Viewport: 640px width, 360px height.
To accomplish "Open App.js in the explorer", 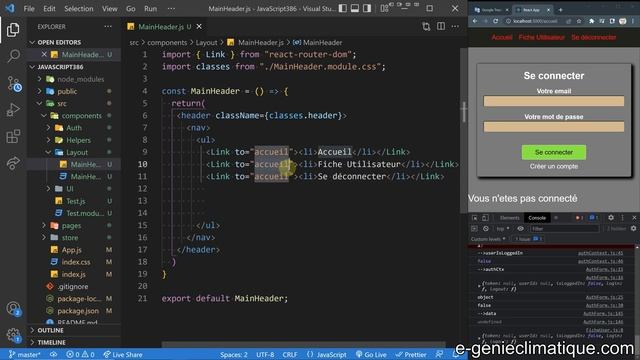I will 71,250.
